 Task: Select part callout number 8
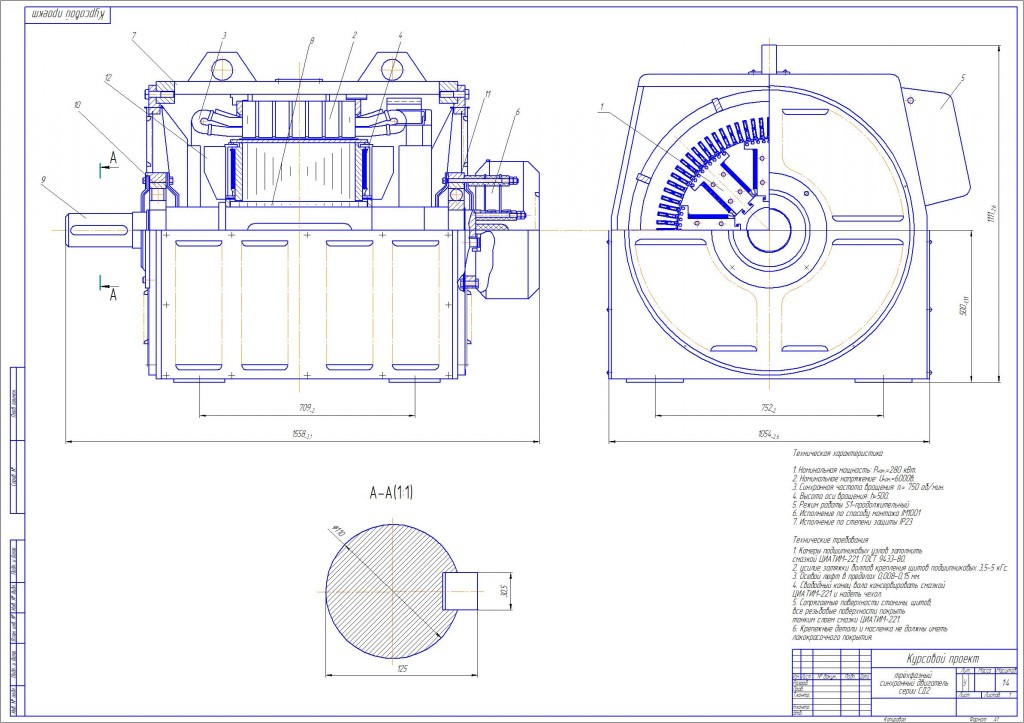tap(312, 40)
